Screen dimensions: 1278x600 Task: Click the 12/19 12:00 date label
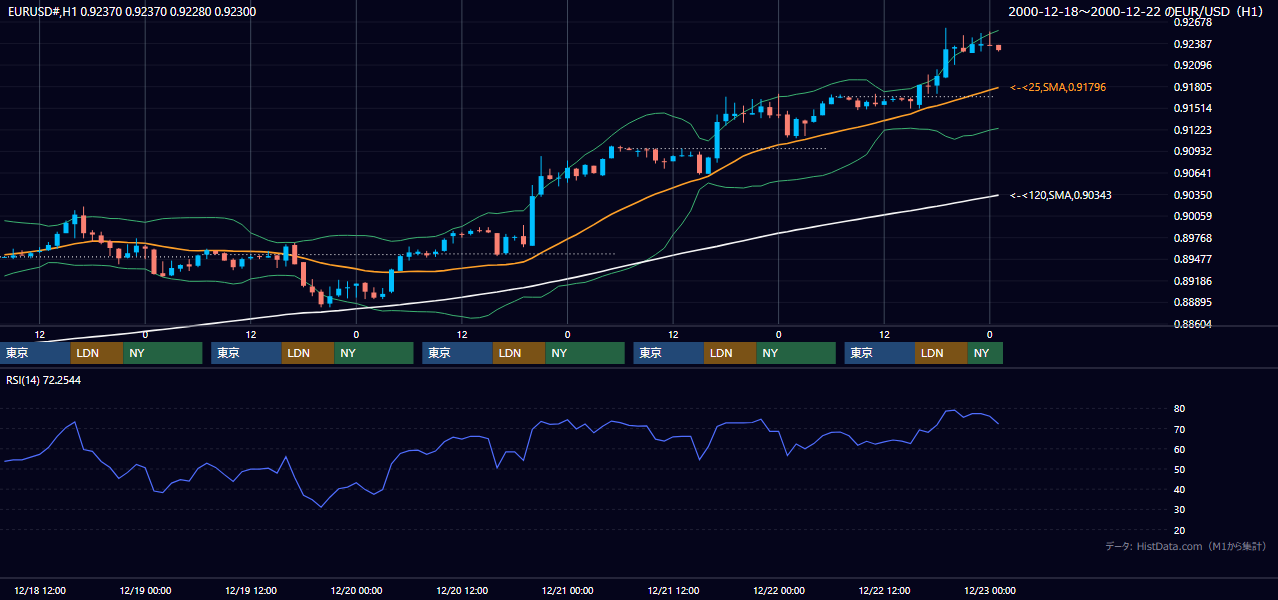click(x=251, y=590)
